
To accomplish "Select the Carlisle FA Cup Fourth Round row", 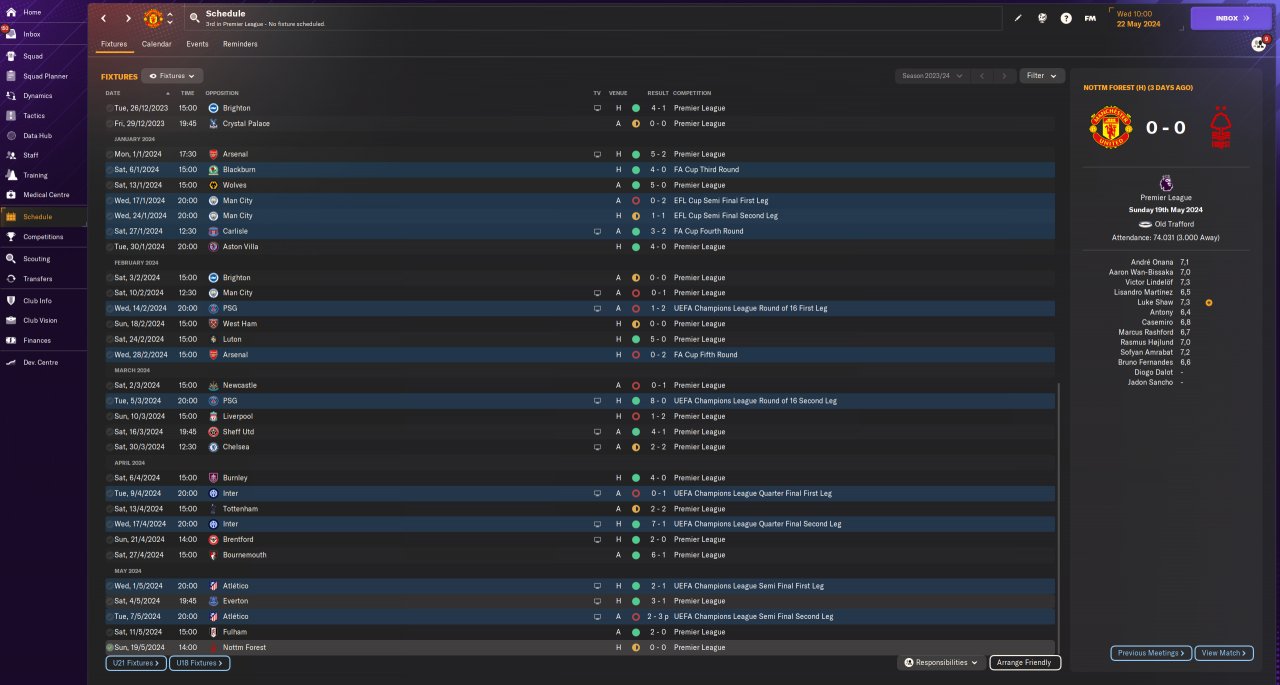I will click(579, 231).
